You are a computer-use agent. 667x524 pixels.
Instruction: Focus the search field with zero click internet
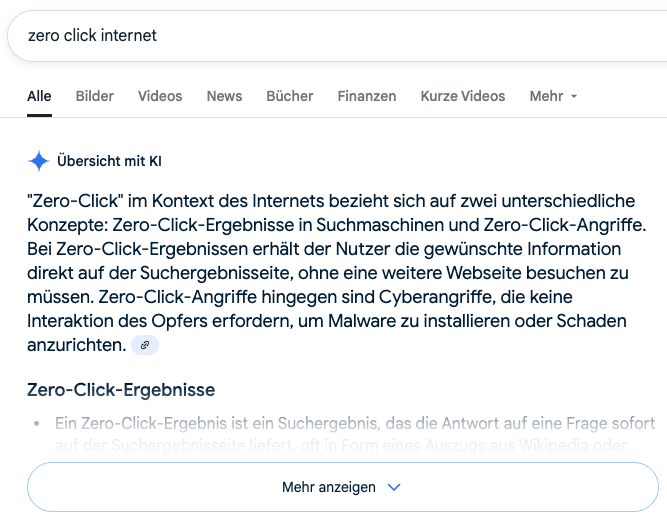click(337, 36)
